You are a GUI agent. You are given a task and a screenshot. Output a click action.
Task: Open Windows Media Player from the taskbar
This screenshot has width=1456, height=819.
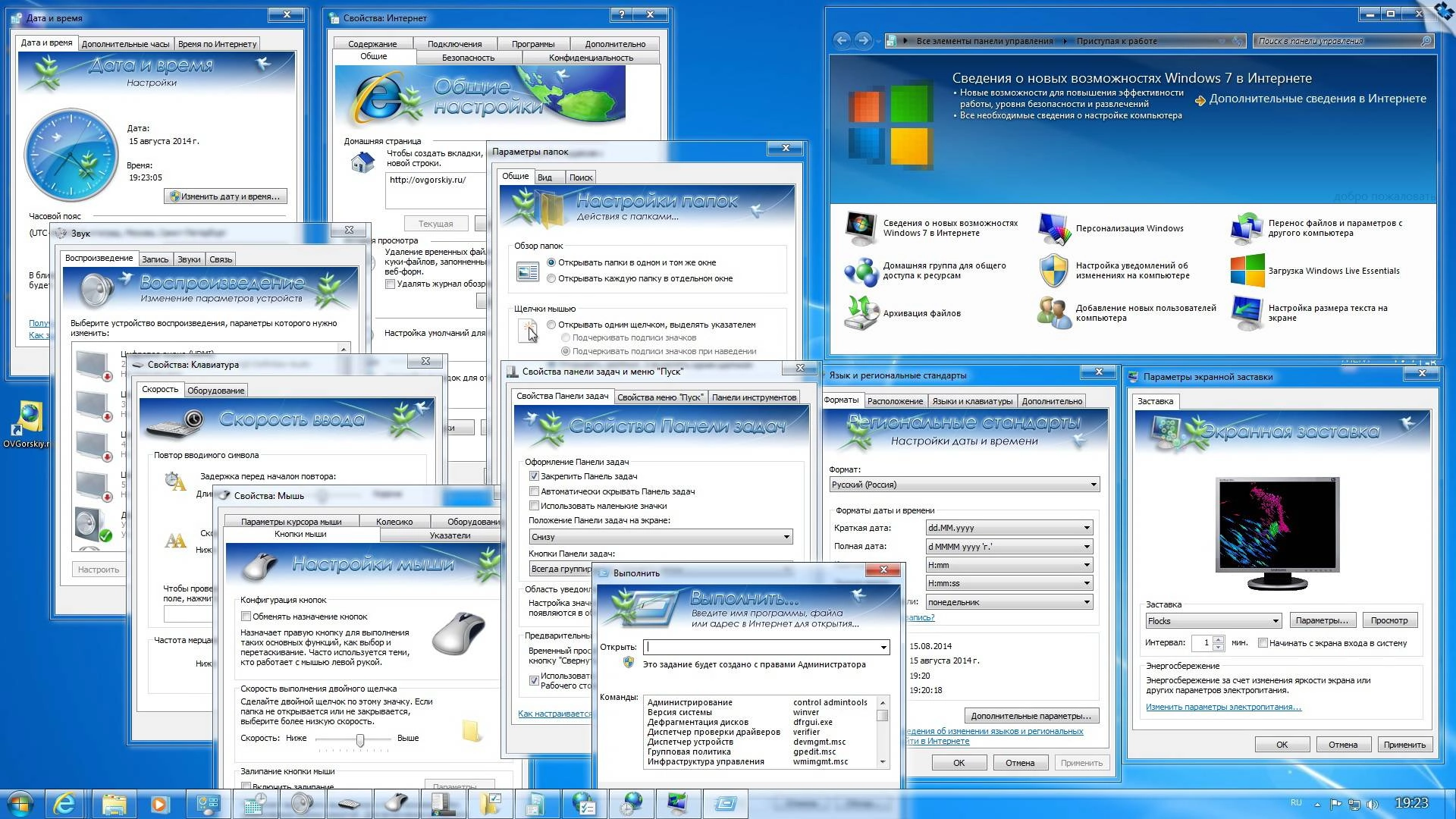[x=161, y=802]
